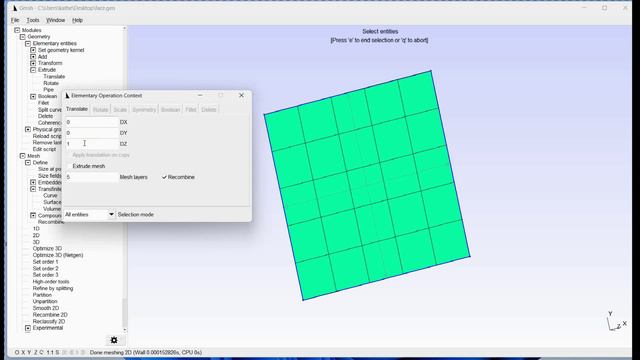This screenshot has height=360, width=640.
Task: Click the 3D mesh tree item
Action: 36,242
